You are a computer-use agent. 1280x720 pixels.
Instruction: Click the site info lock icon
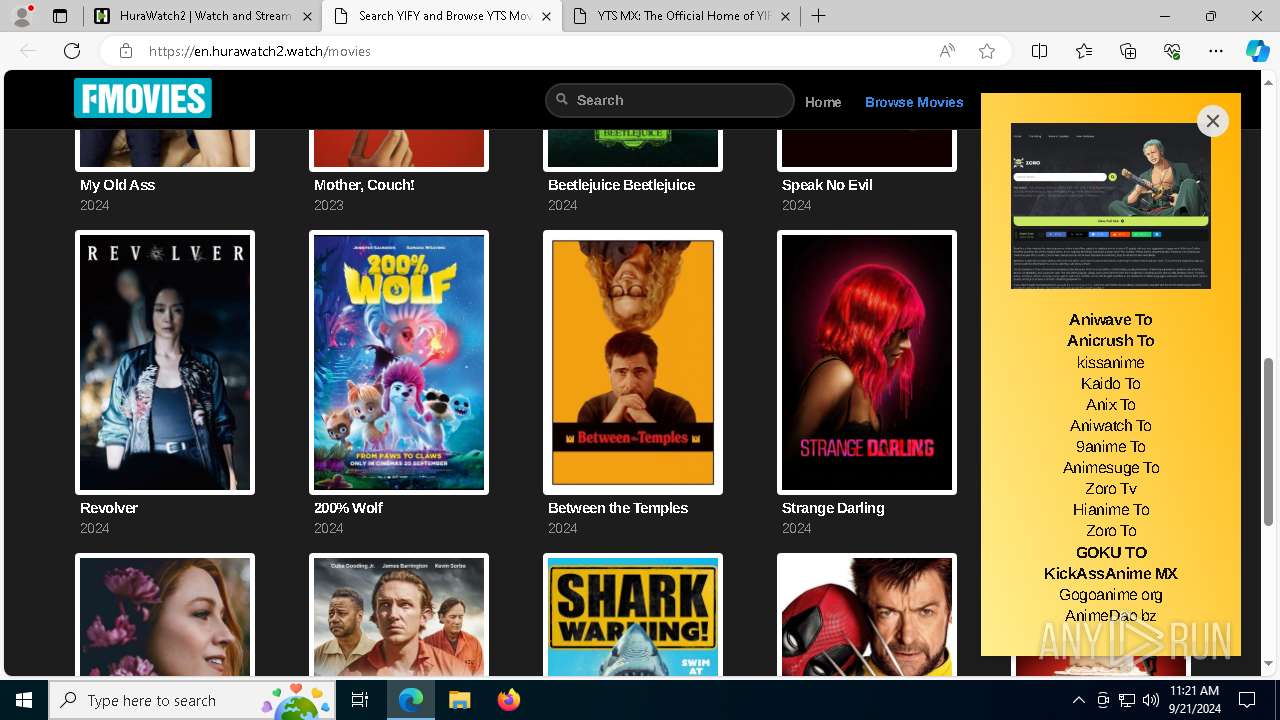pos(126,51)
